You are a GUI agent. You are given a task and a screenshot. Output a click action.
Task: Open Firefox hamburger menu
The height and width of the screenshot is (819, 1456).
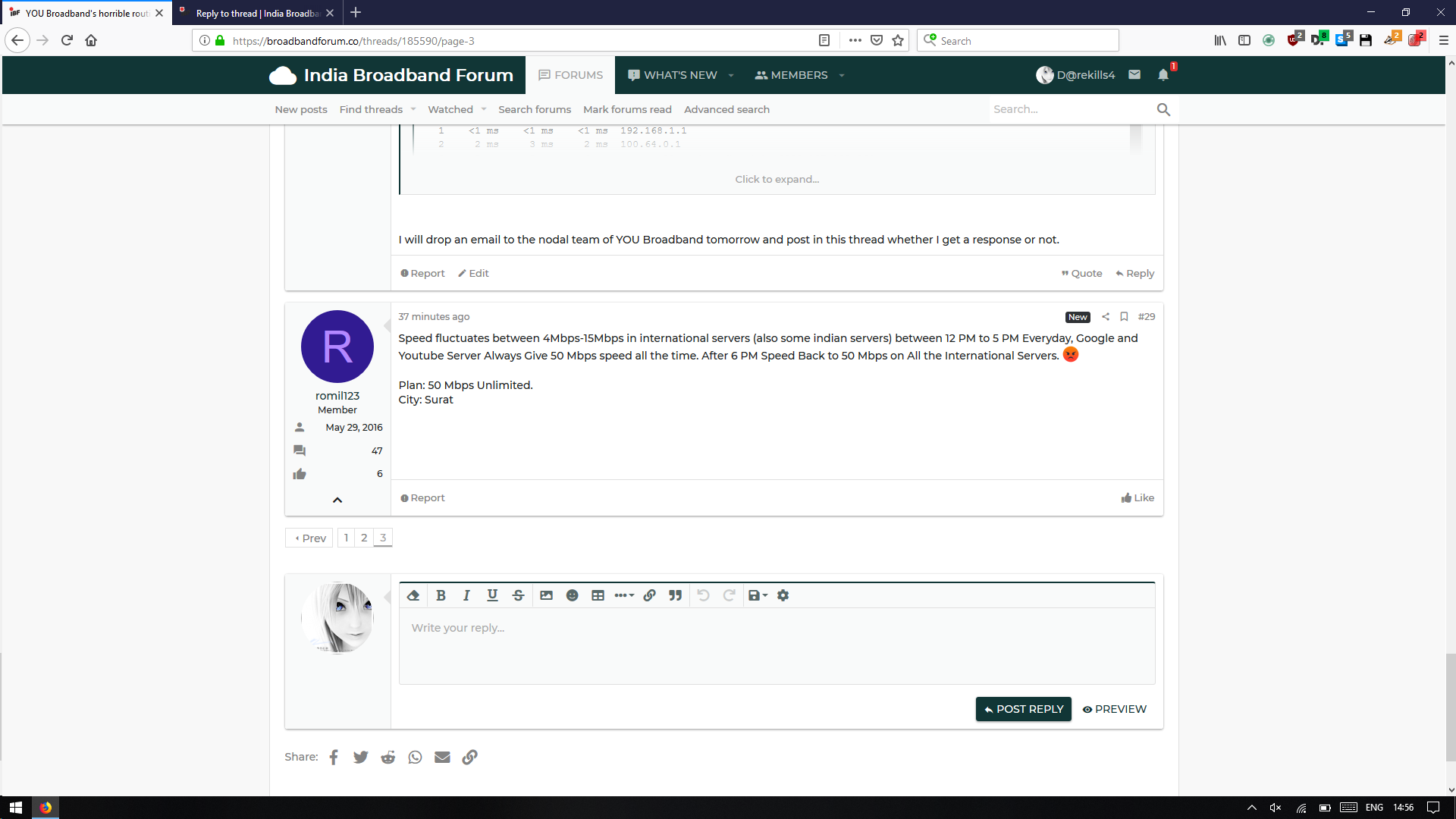(1443, 41)
